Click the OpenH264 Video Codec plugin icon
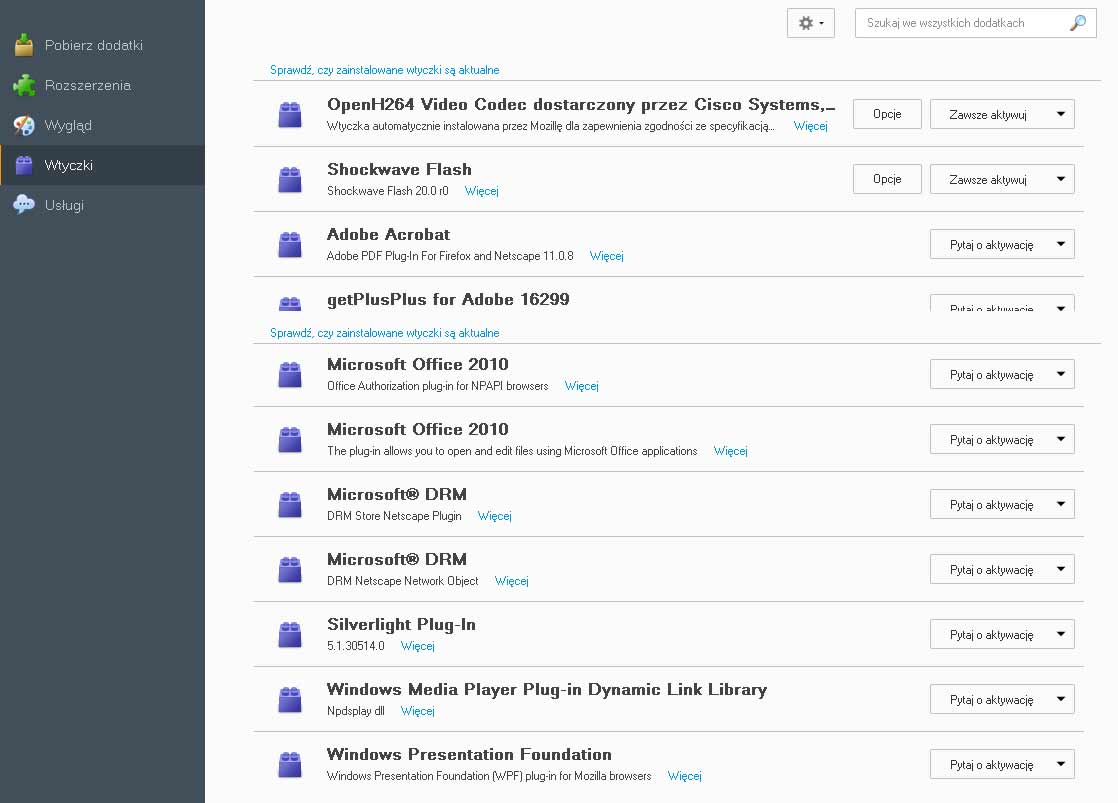The image size is (1118, 803). tap(289, 115)
